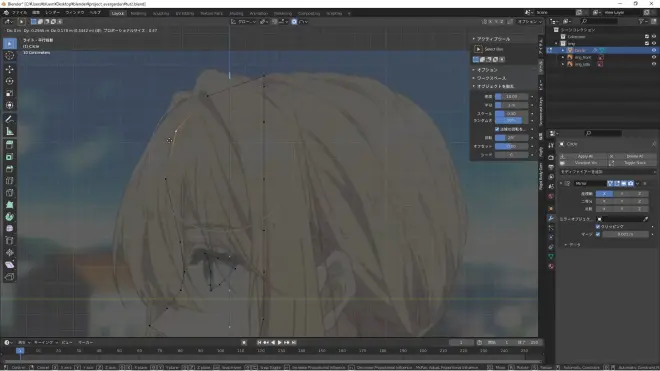Image resolution: width=660 pixels, height=371 pixels.
Task: Toggle the checkbox in randomize operator panel
Action: [497, 129]
